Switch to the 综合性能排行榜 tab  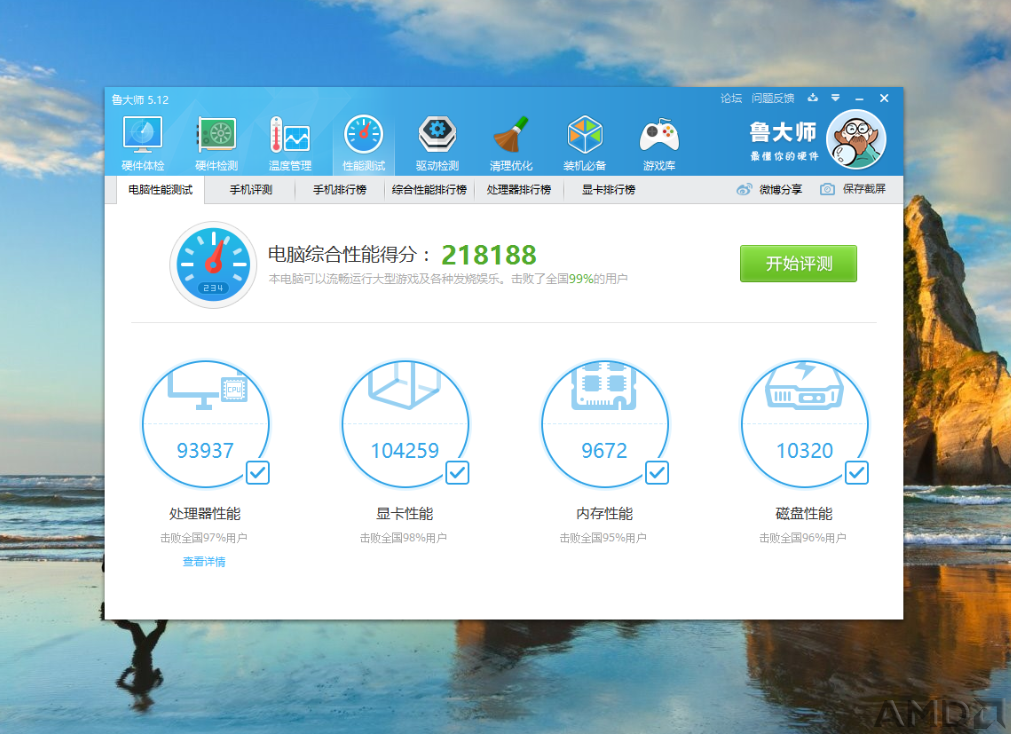tap(429, 190)
